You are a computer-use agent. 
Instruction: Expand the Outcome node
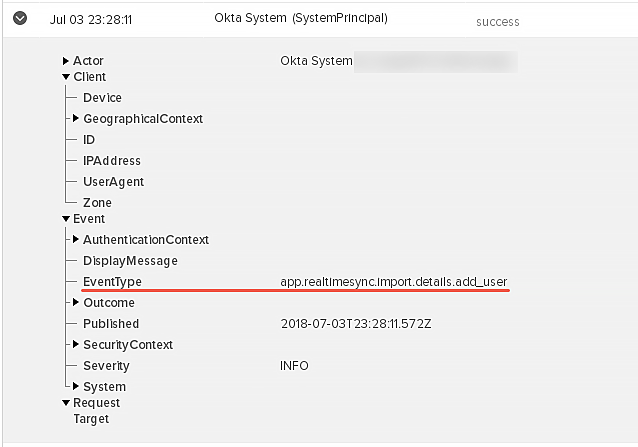click(76, 302)
